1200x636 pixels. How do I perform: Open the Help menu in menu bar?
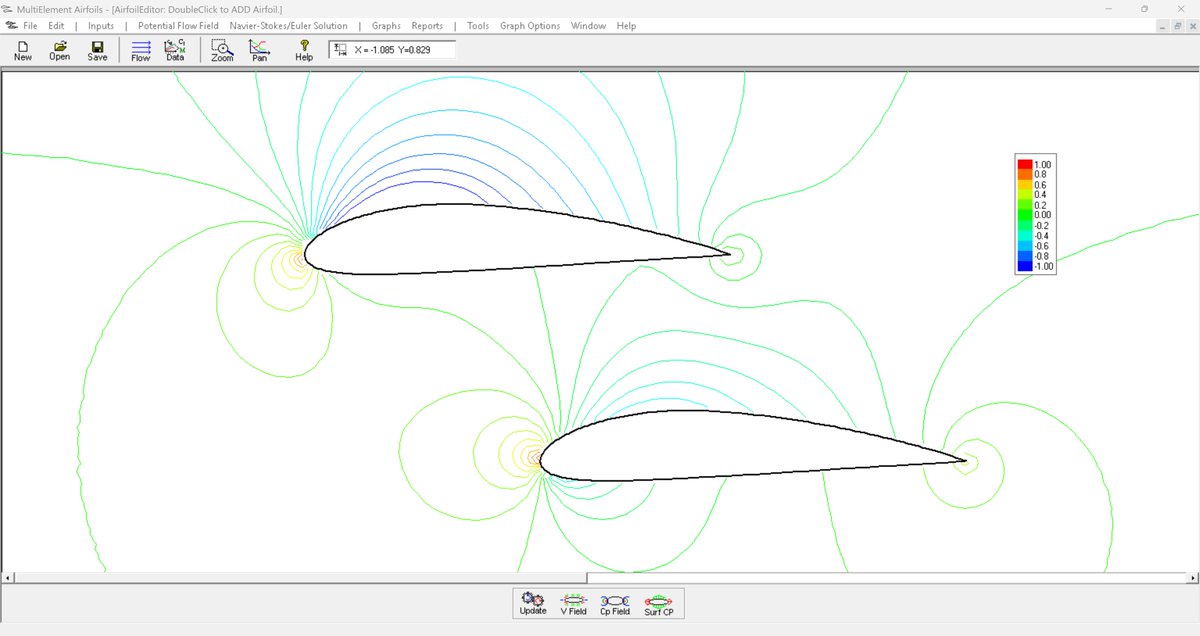pos(626,25)
